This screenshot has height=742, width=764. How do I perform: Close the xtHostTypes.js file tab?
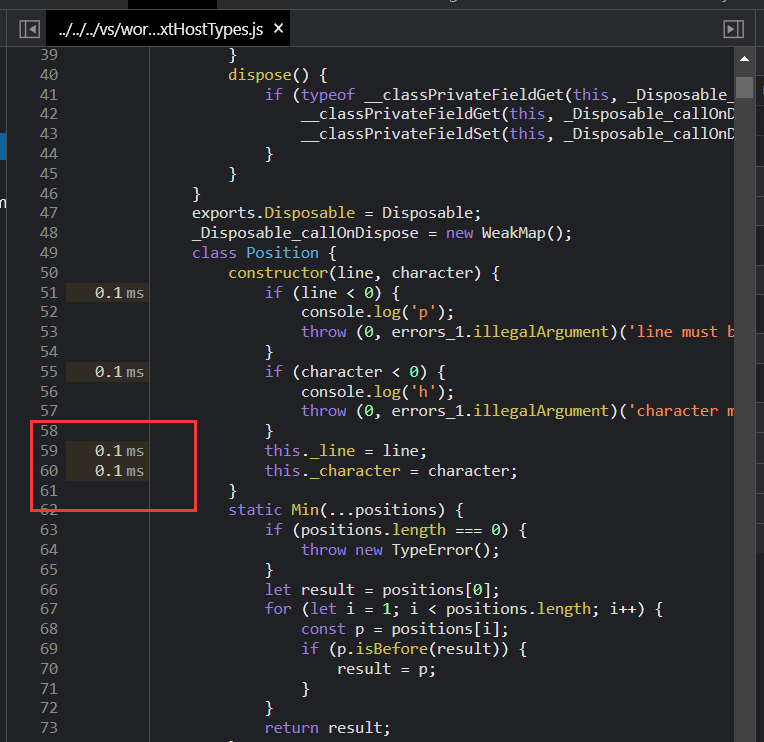[x=278, y=29]
